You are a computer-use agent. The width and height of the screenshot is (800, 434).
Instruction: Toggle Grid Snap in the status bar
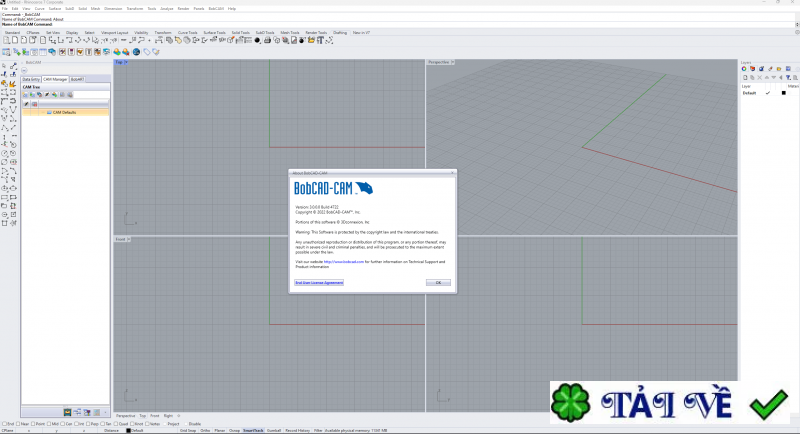(x=187, y=430)
